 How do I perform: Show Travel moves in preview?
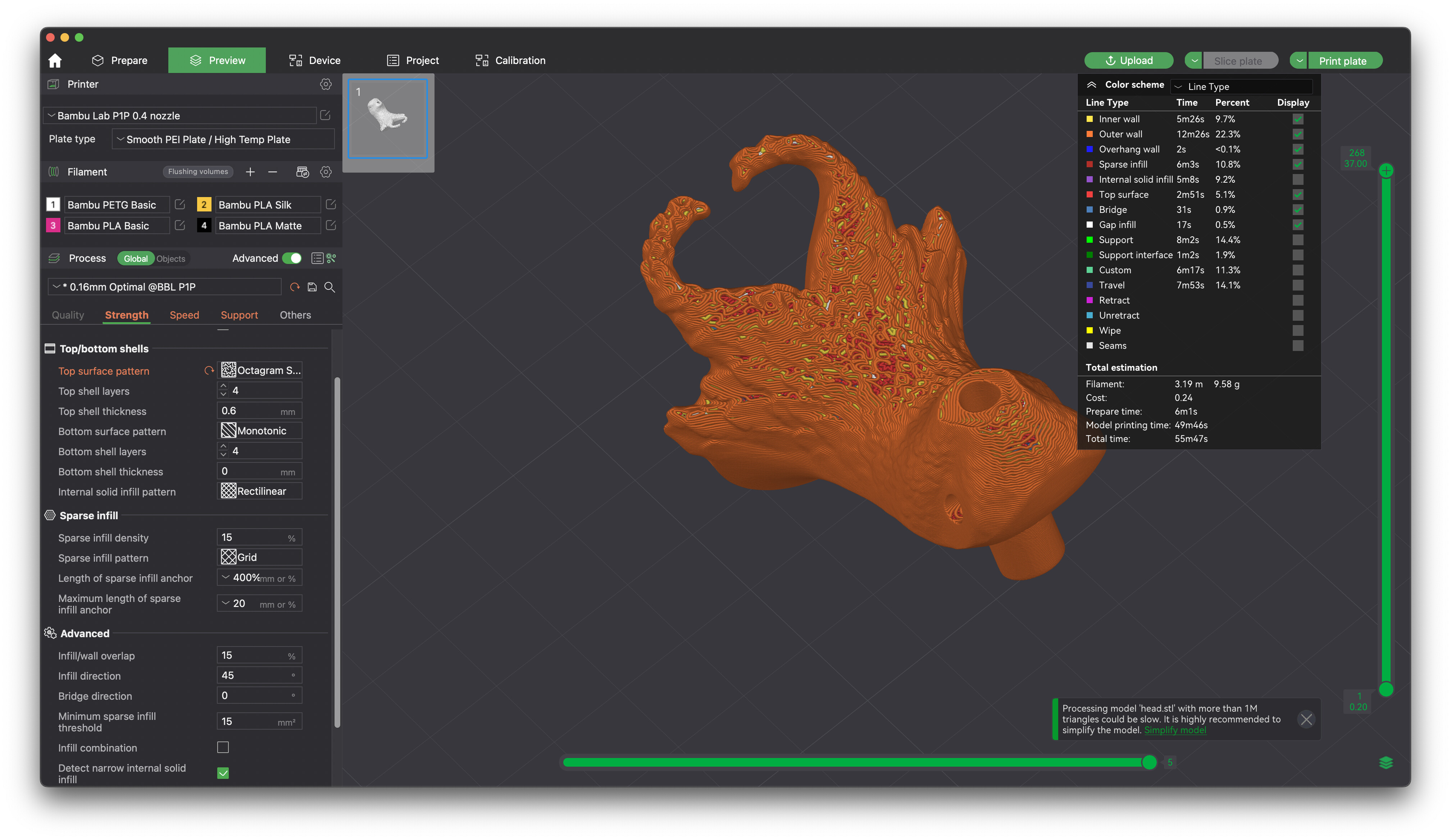1298,285
